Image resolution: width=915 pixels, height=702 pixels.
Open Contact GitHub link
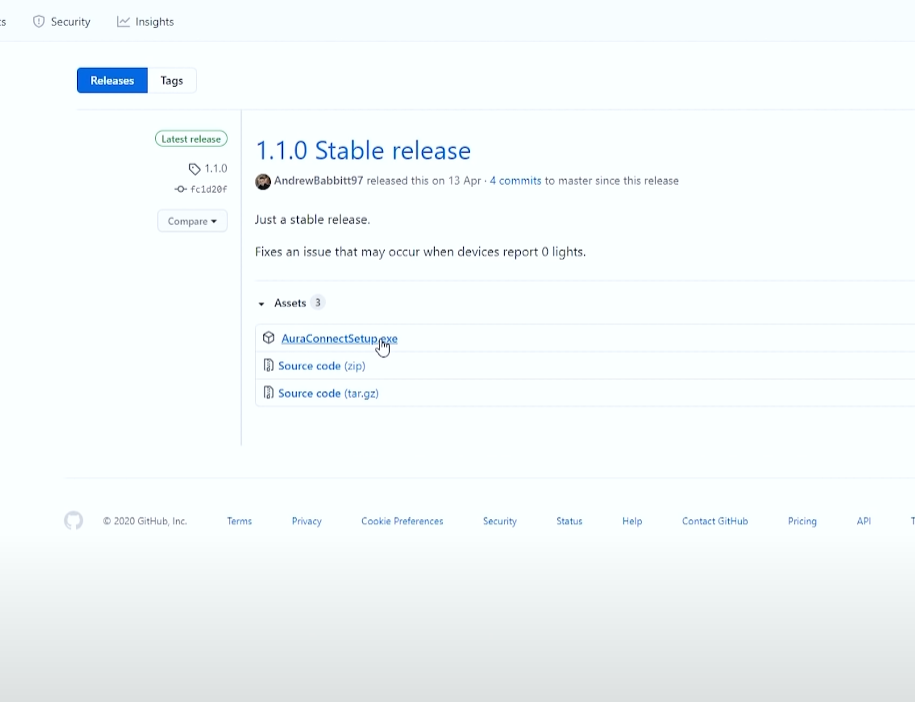point(715,521)
